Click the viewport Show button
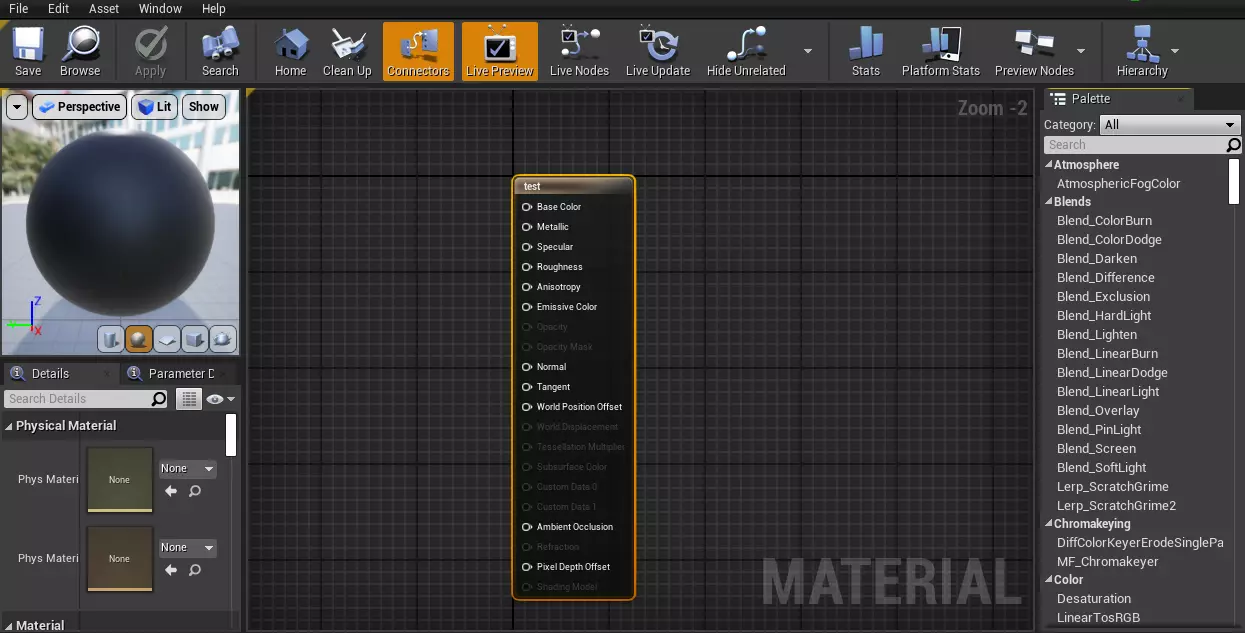 click(x=203, y=107)
